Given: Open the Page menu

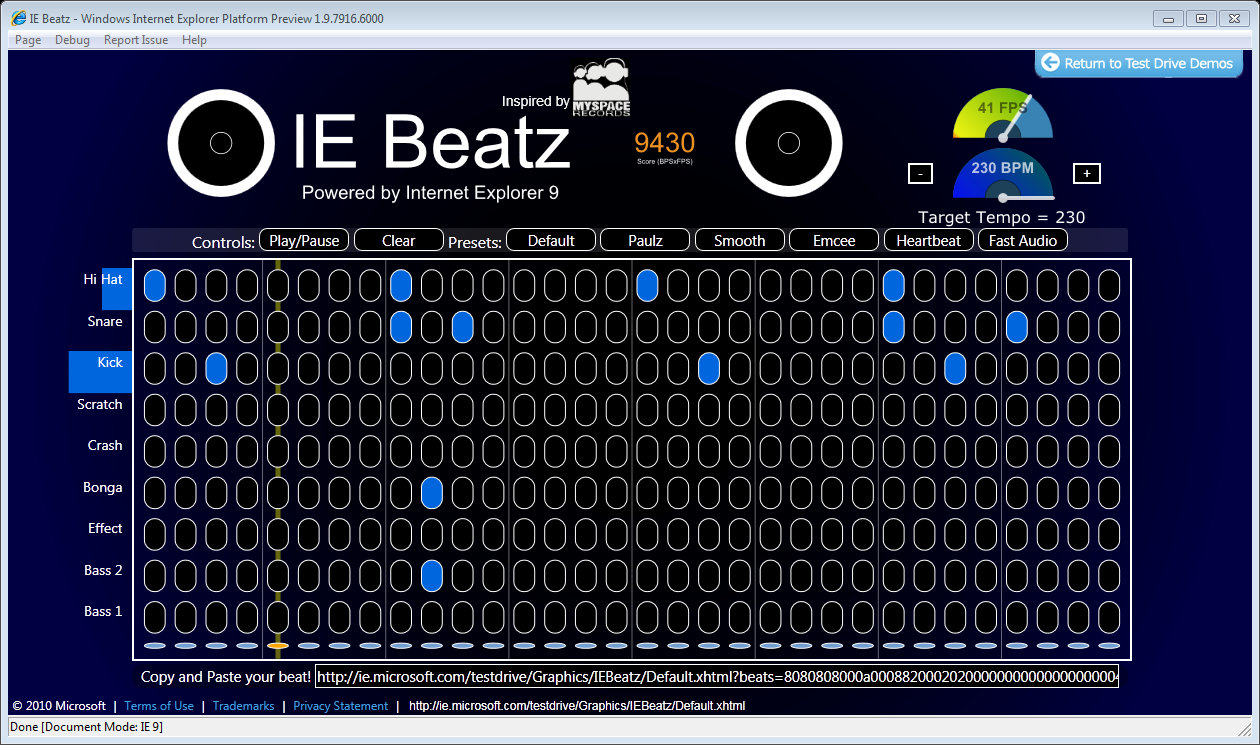Looking at the screenshot, I should pos(28,40).
